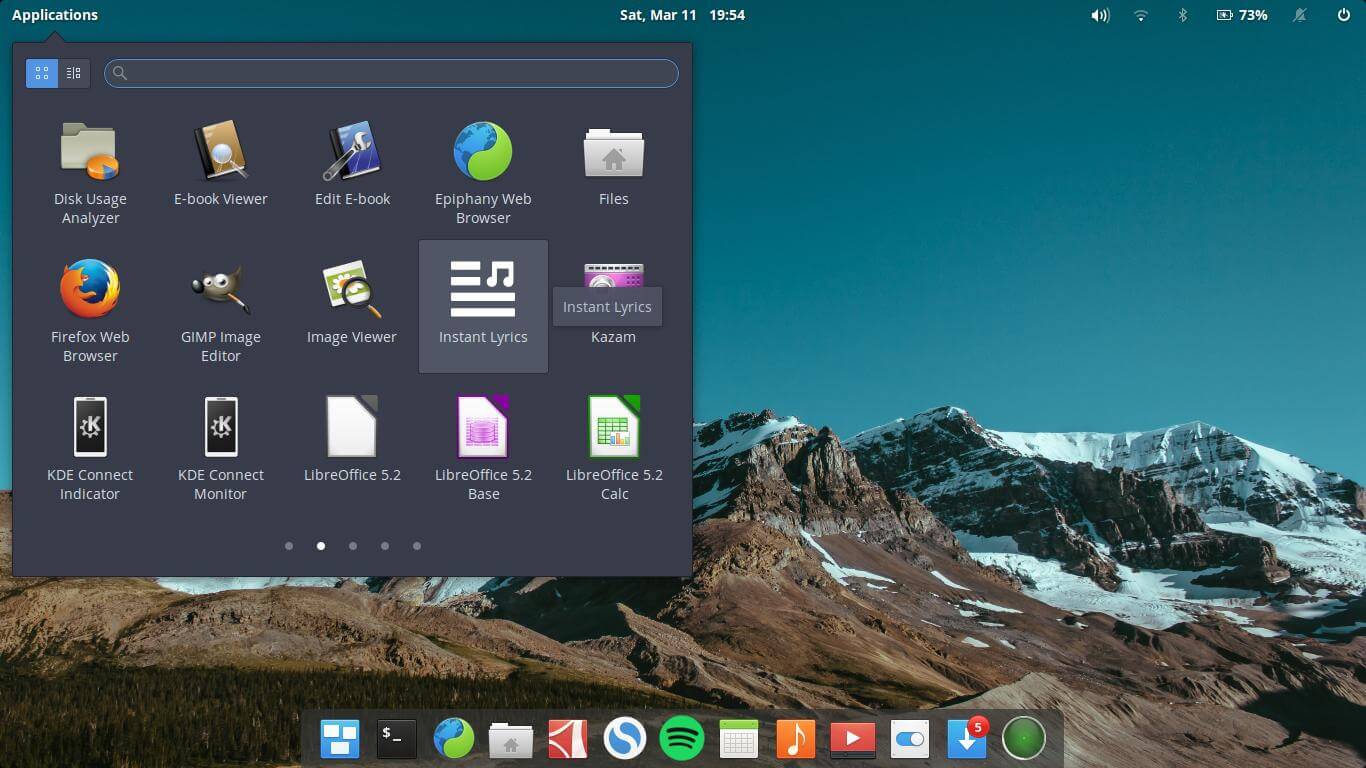Open Epiphany browser from the dock
Screen dimensions: 1366x768
pyautogui.click(x=454, y=739)
